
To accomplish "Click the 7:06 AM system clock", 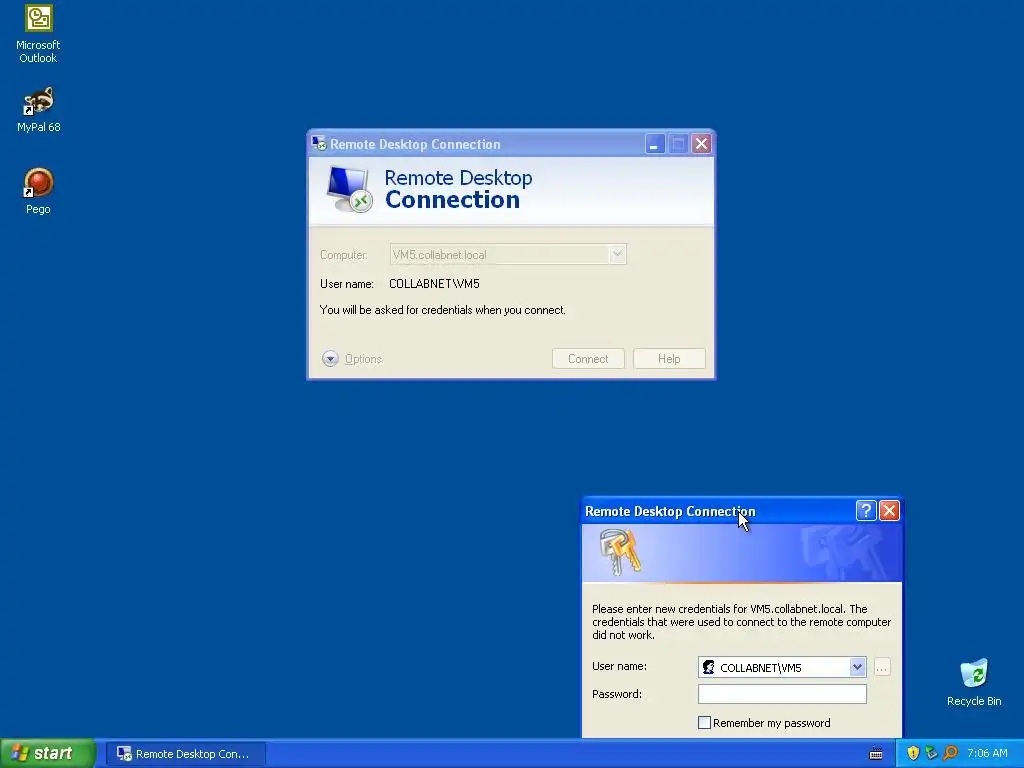I will (987, 753).
